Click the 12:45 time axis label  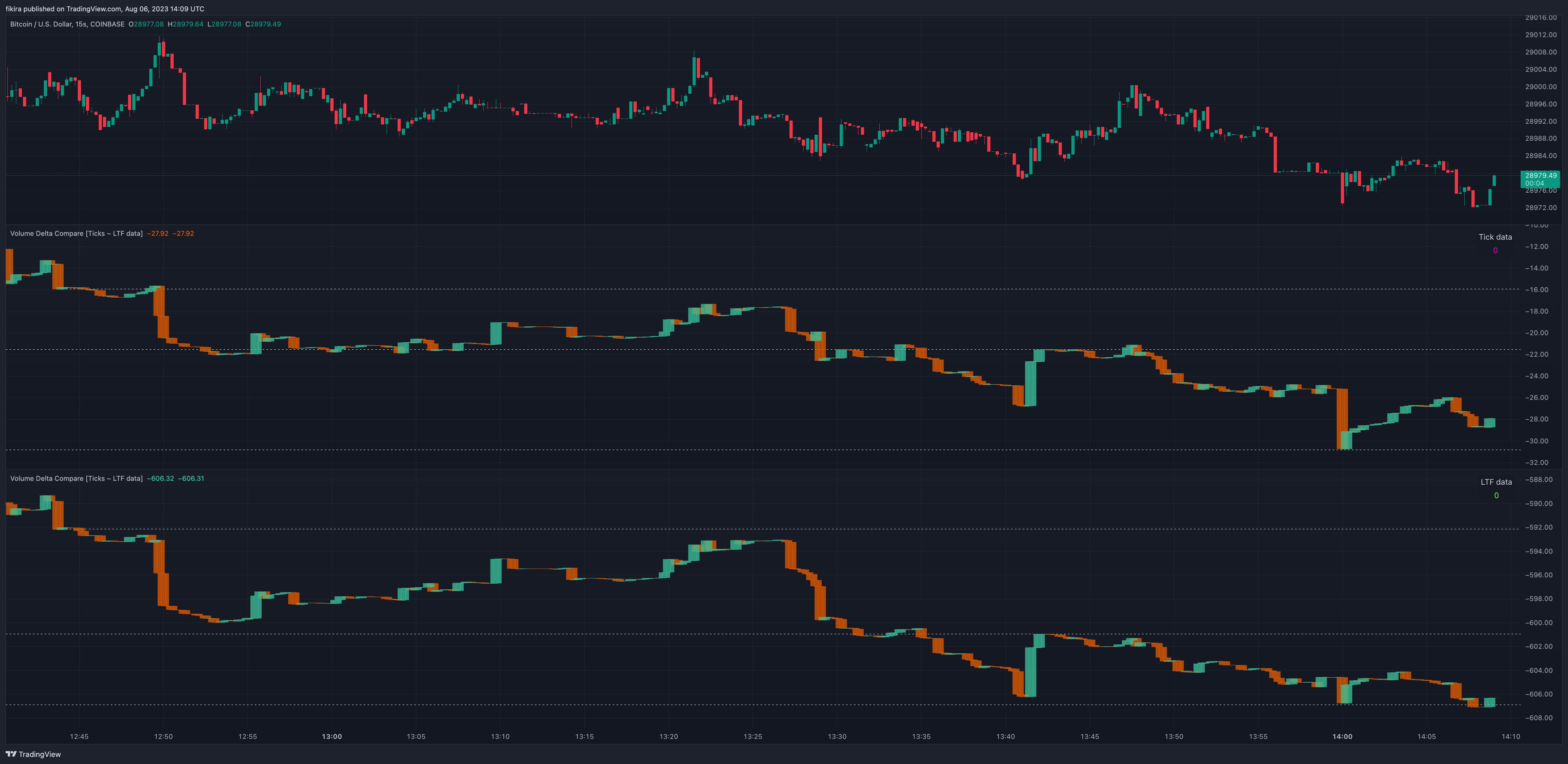(x=79, y=737)
